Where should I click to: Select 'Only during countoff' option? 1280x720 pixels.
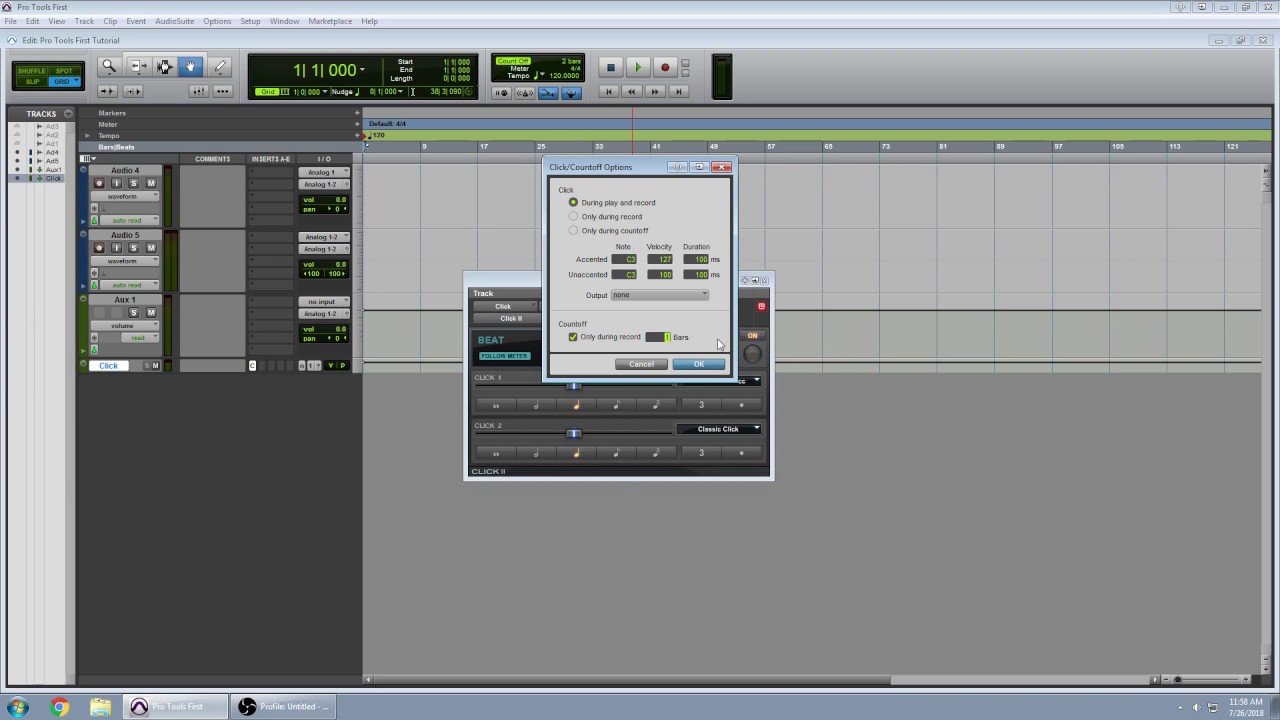573,230
